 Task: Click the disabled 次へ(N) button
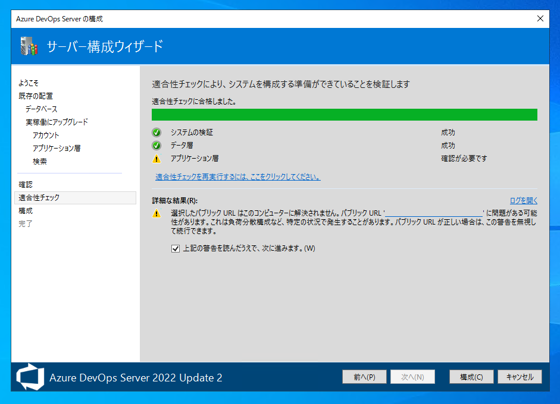(412, 377)
